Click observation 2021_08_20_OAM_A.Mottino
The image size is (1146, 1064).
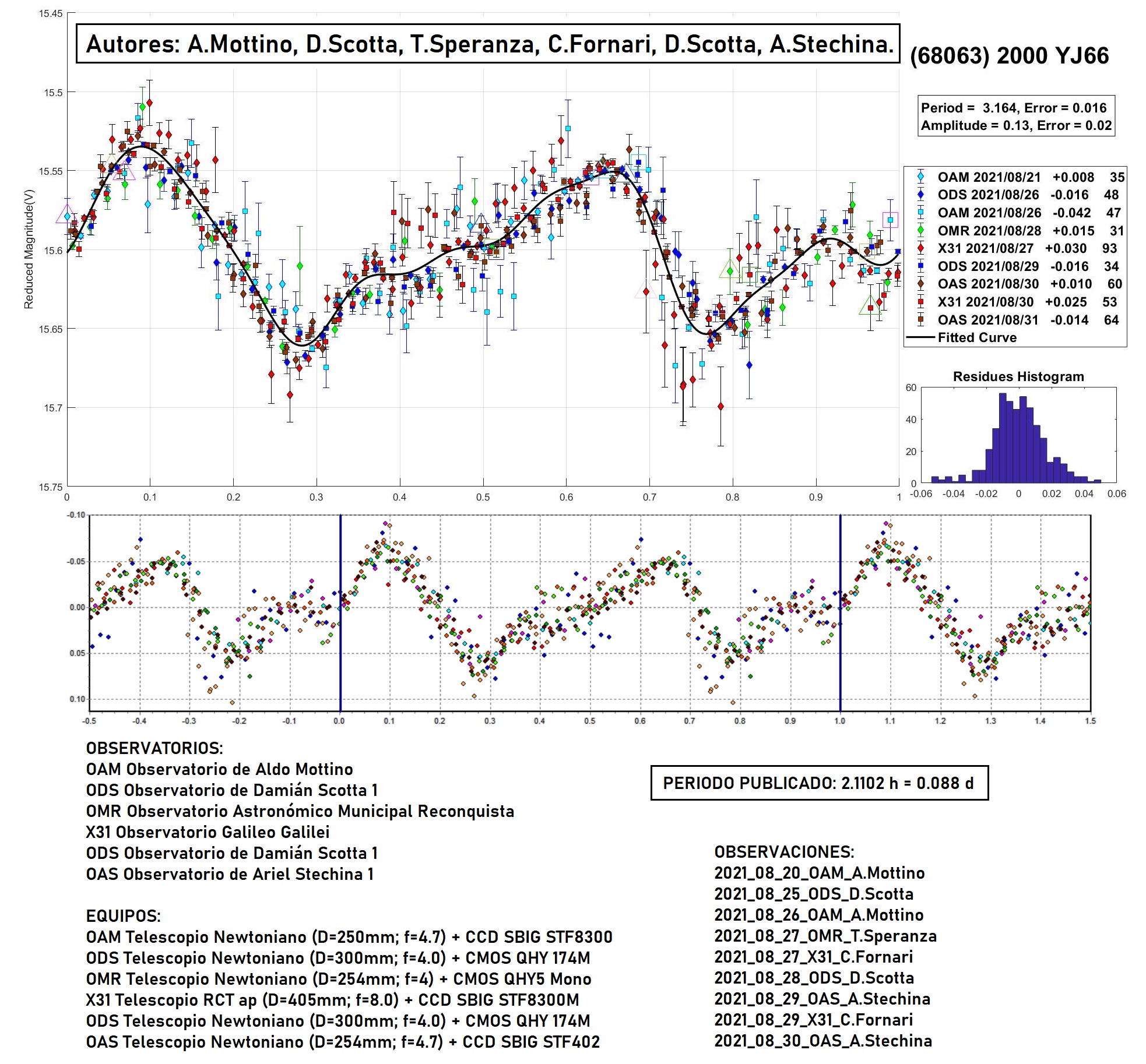click(x=820, y=873)
